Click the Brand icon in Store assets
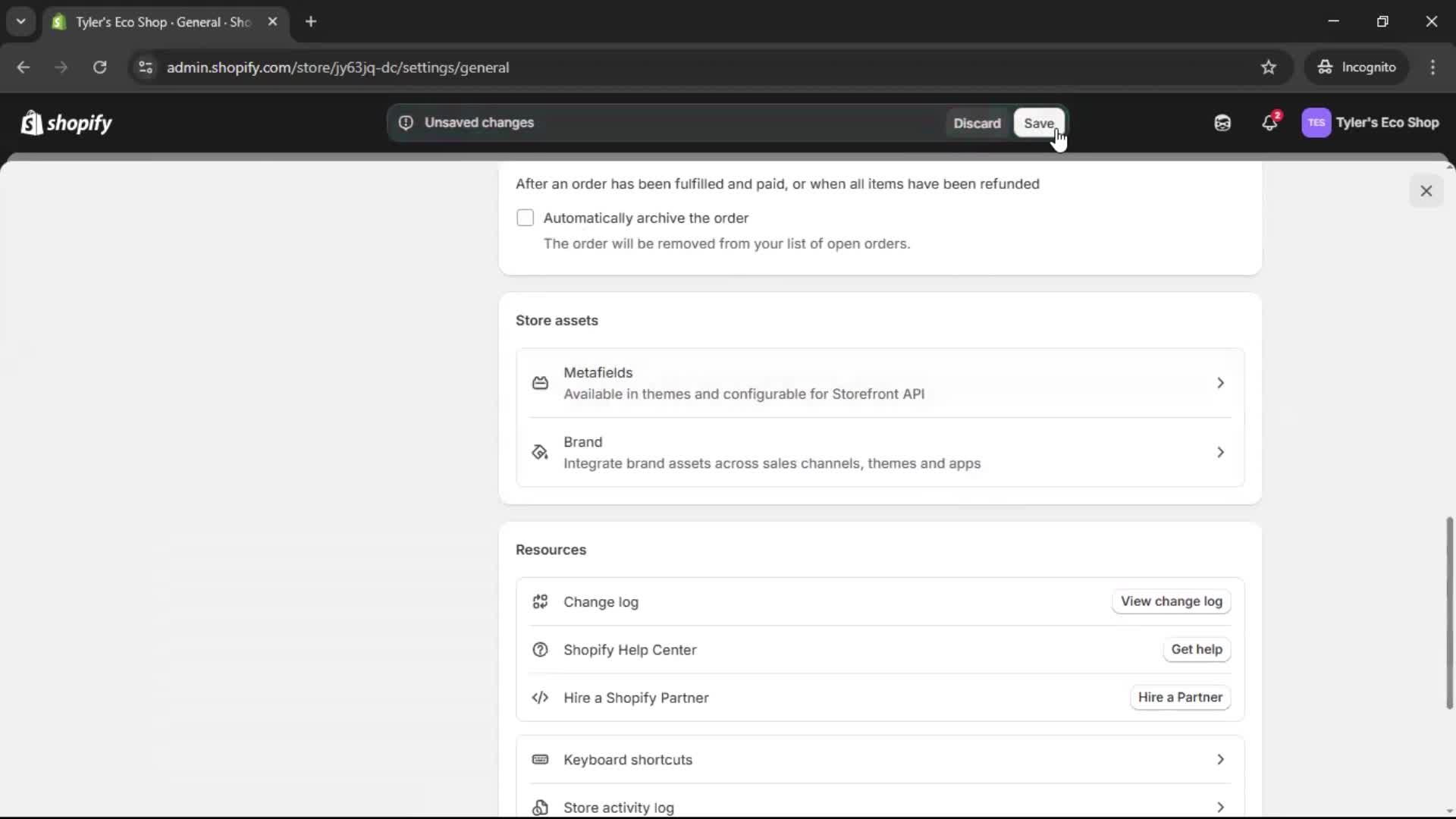 pyautogui.click(x=539, y=452)
